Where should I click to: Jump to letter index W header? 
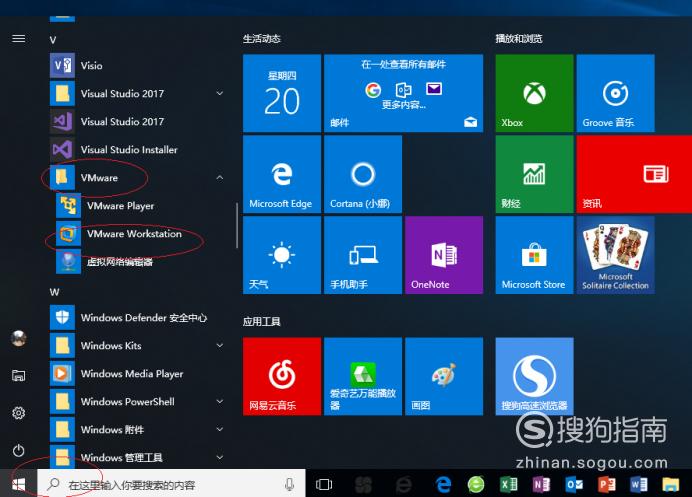pyautogui.click(x=54, y=292)
